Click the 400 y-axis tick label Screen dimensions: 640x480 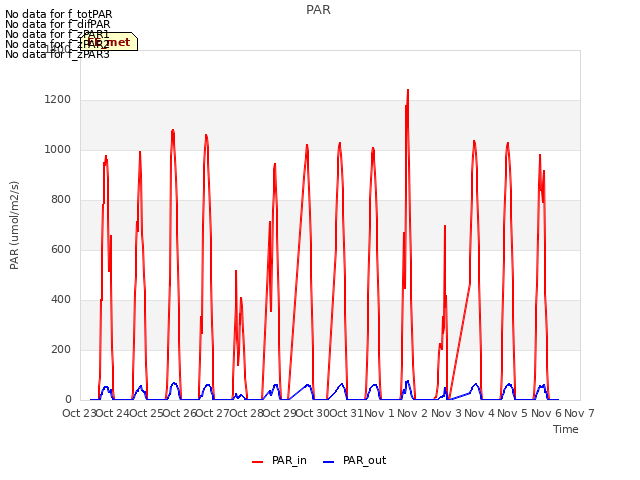point(61,300)
